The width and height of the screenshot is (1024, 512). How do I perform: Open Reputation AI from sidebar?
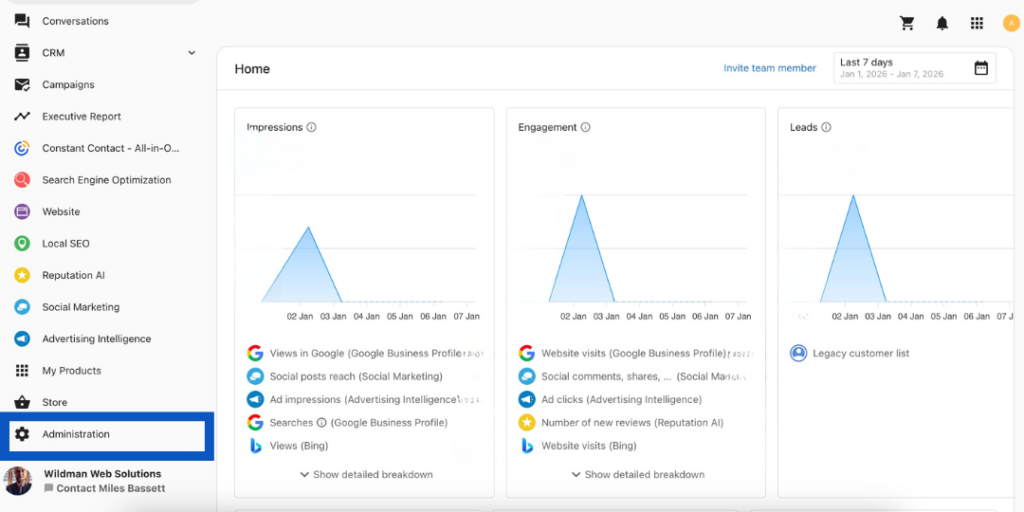click(73, 276)
